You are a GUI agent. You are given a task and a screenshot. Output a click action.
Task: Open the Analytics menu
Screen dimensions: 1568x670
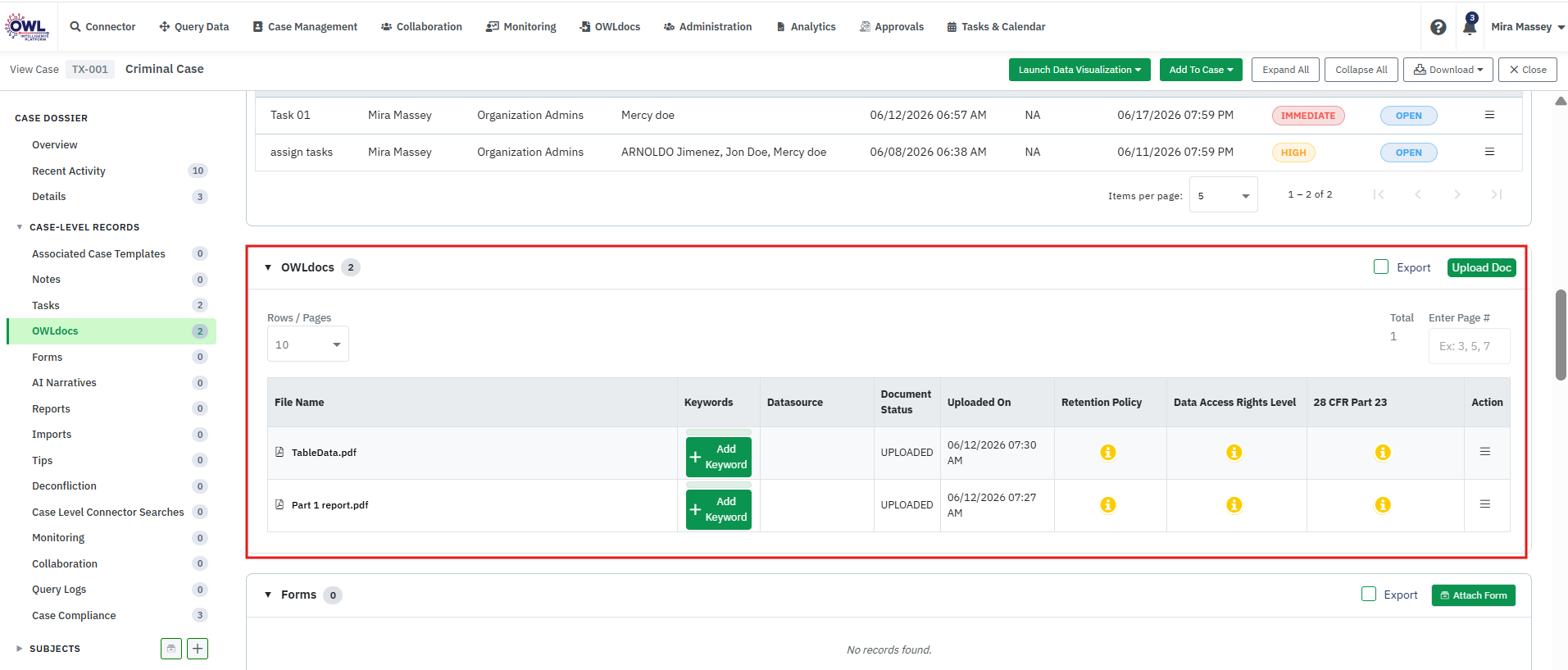[x=806, y=27]
